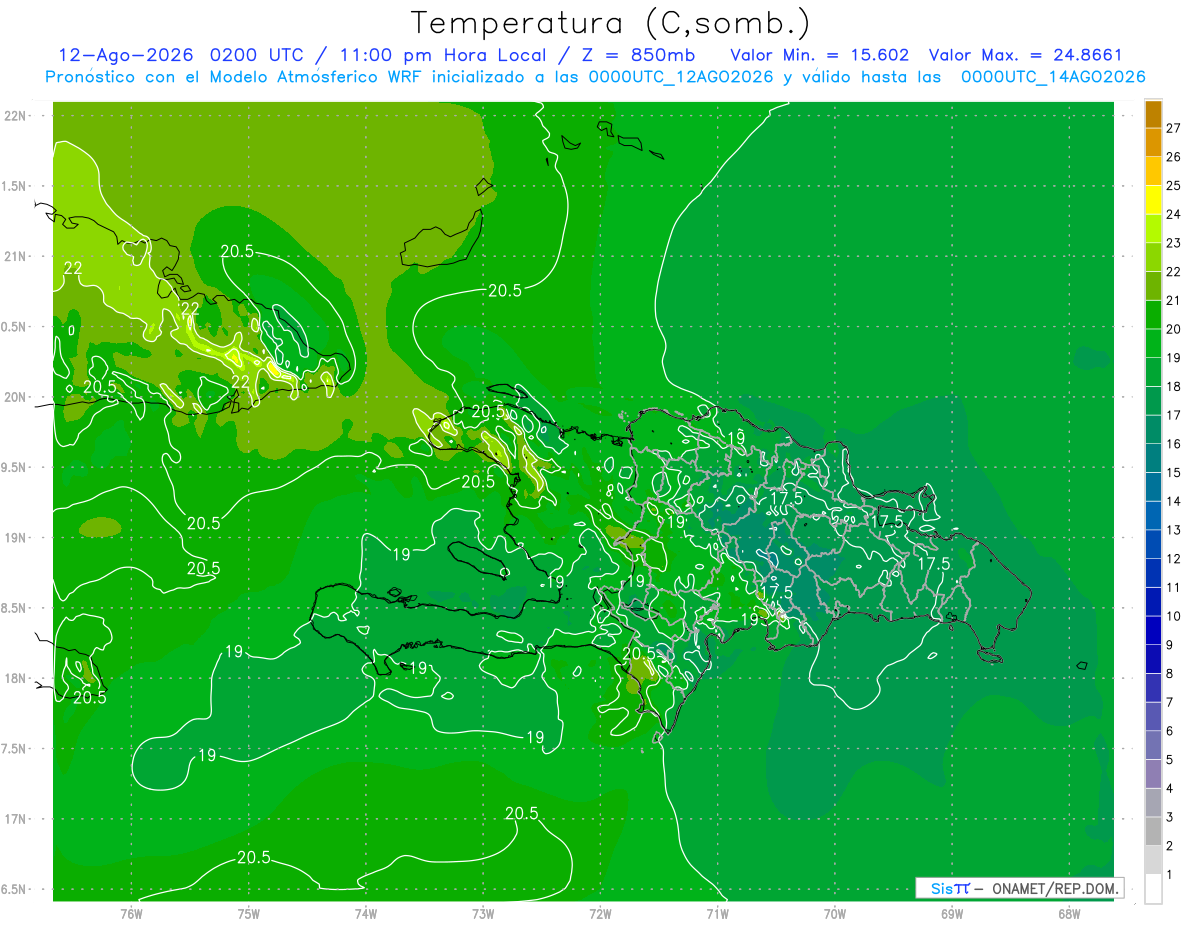This screenshot has width=1200, height=927.
Task: Click the "76W" longitude axis label
Action: pos(131,913)
